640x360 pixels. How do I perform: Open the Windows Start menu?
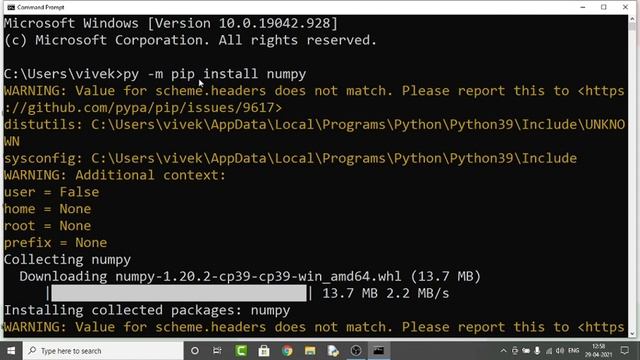click(11, 351)
